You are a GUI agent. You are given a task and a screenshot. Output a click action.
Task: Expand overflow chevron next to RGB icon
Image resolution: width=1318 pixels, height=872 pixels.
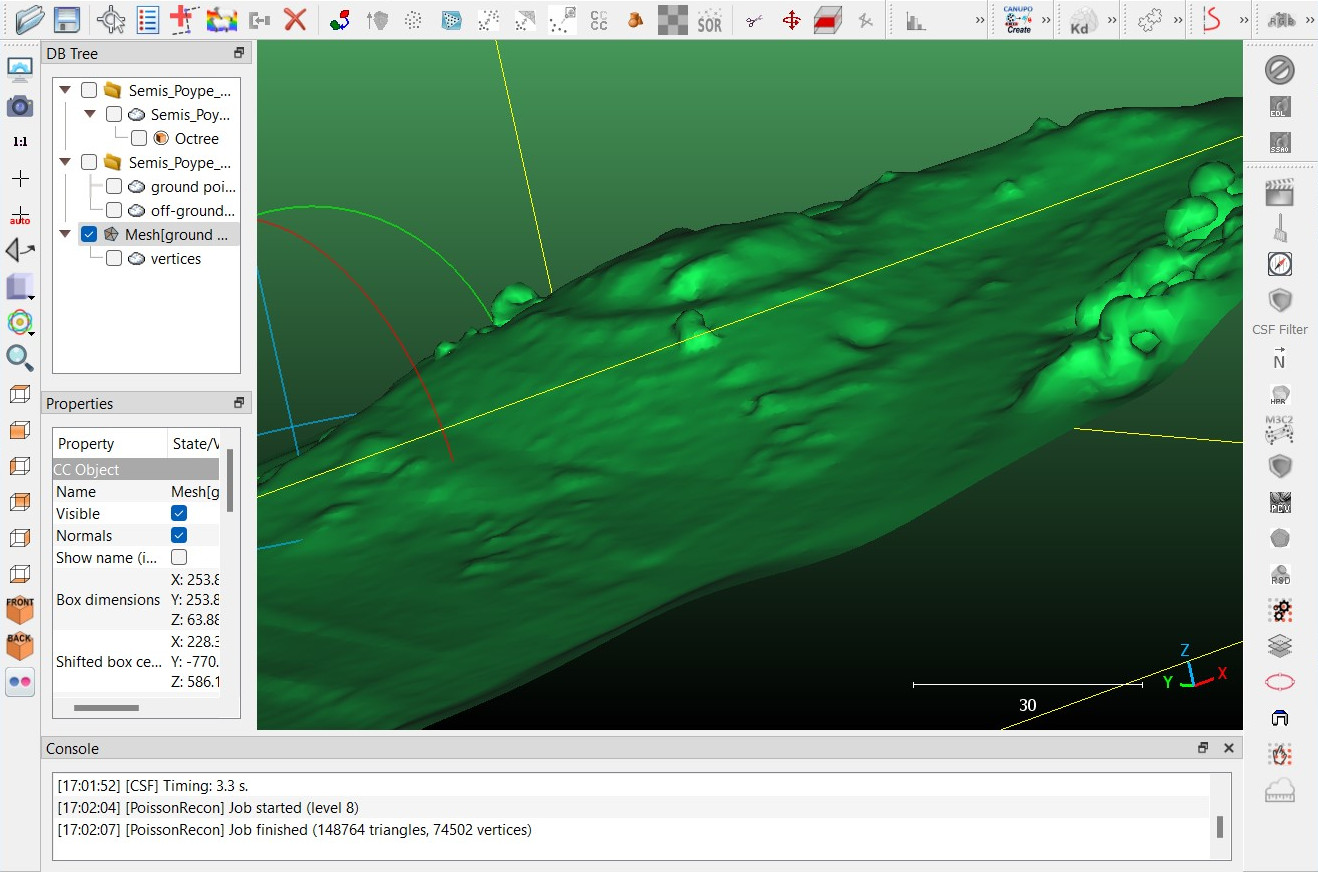(x=1310, y=20)
